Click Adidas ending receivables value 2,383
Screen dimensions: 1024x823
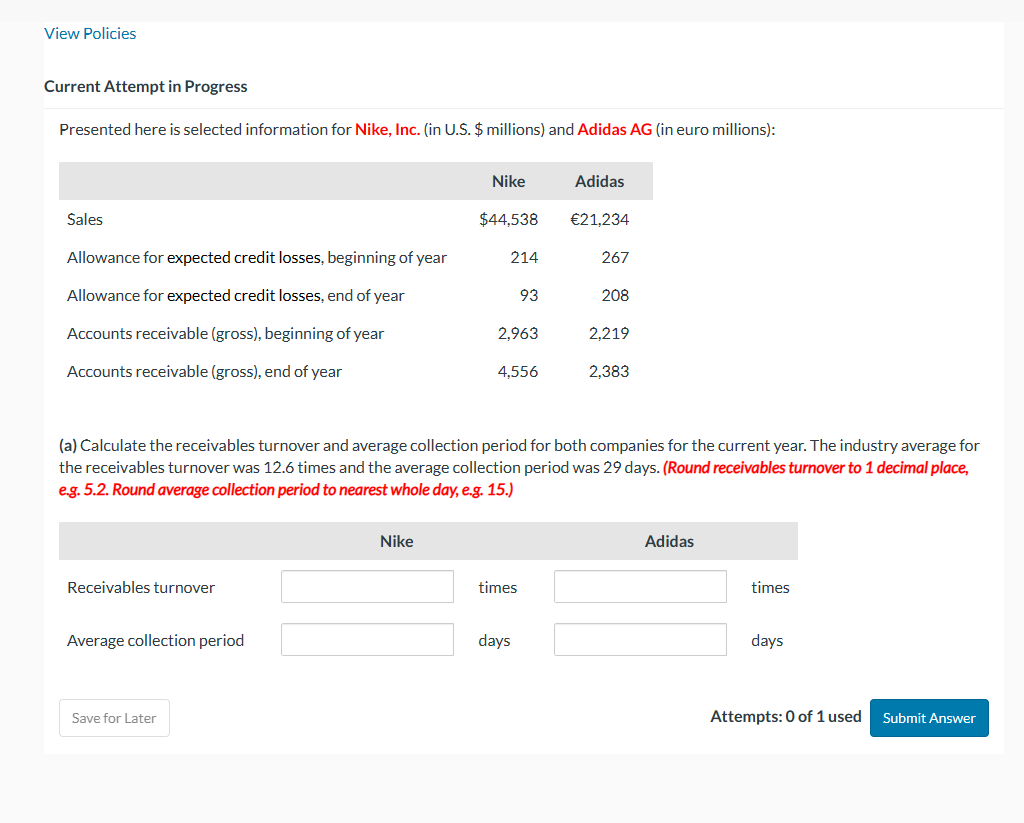point(609,371)
